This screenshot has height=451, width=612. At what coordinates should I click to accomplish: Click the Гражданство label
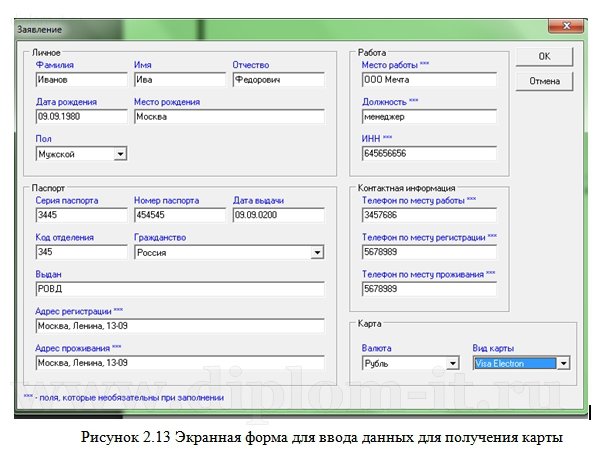click(160, 238)
